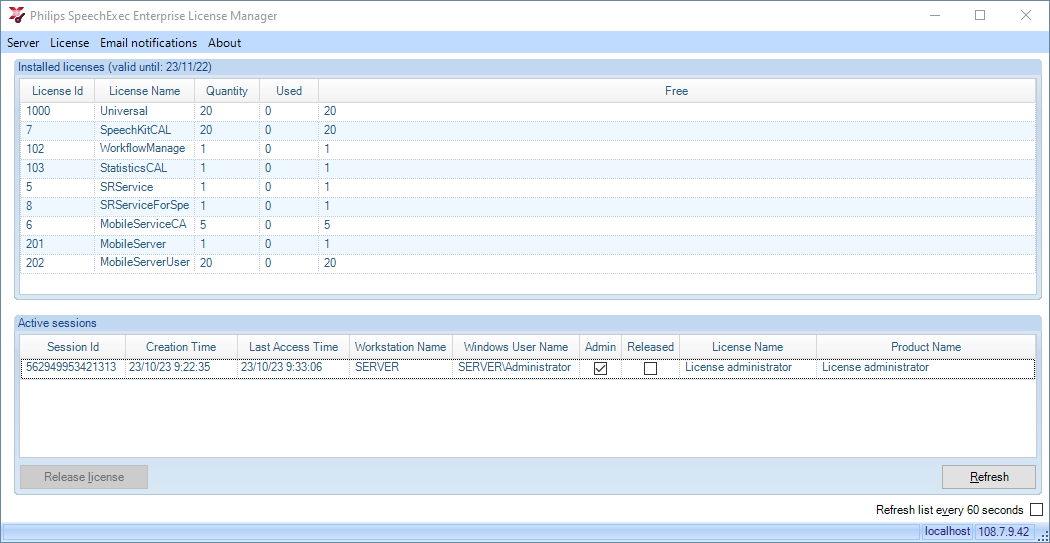Viewport: 1050px width, 543px height.
Task: Click the Release license button
Action: click(84, 477)
